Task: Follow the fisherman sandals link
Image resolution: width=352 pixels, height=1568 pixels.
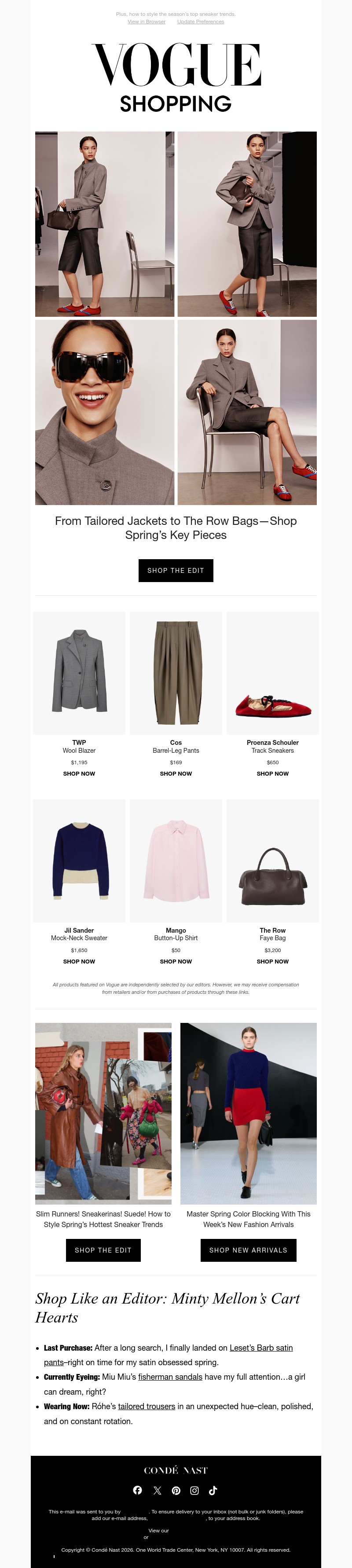Action: pyautogui.click(x=170, y=1376)
